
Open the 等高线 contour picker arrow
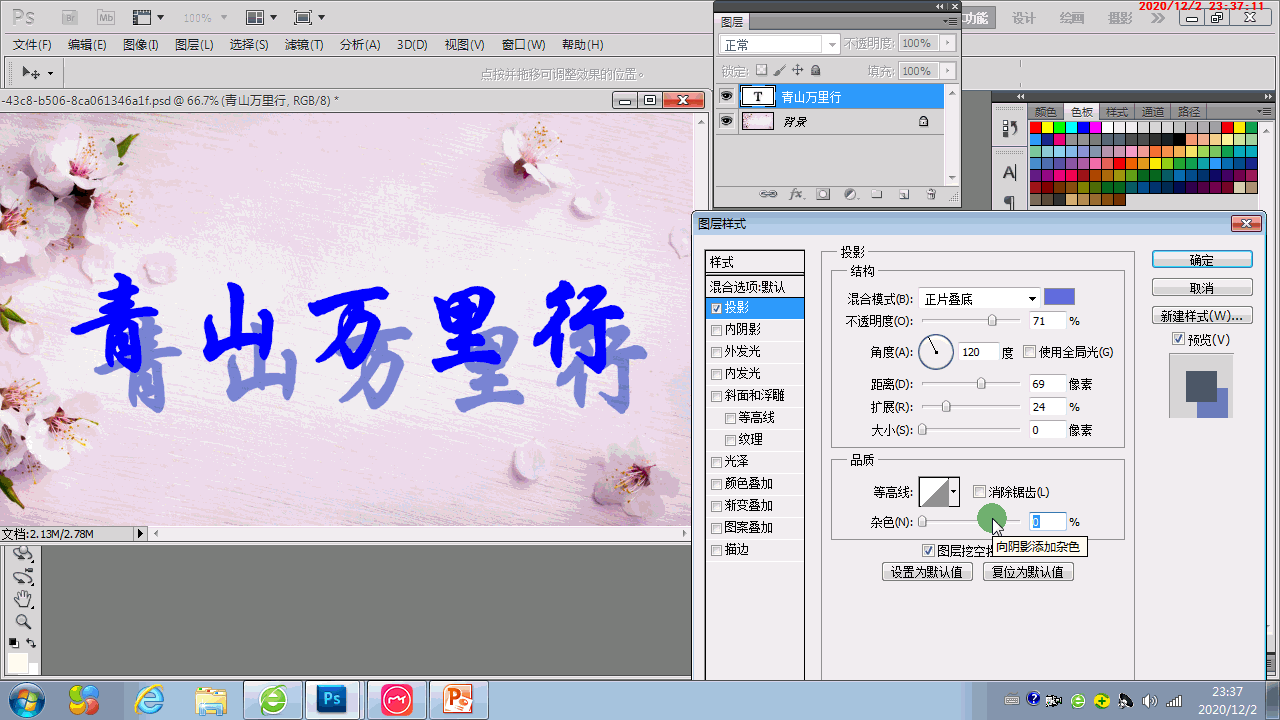click(x=954, y=491)
